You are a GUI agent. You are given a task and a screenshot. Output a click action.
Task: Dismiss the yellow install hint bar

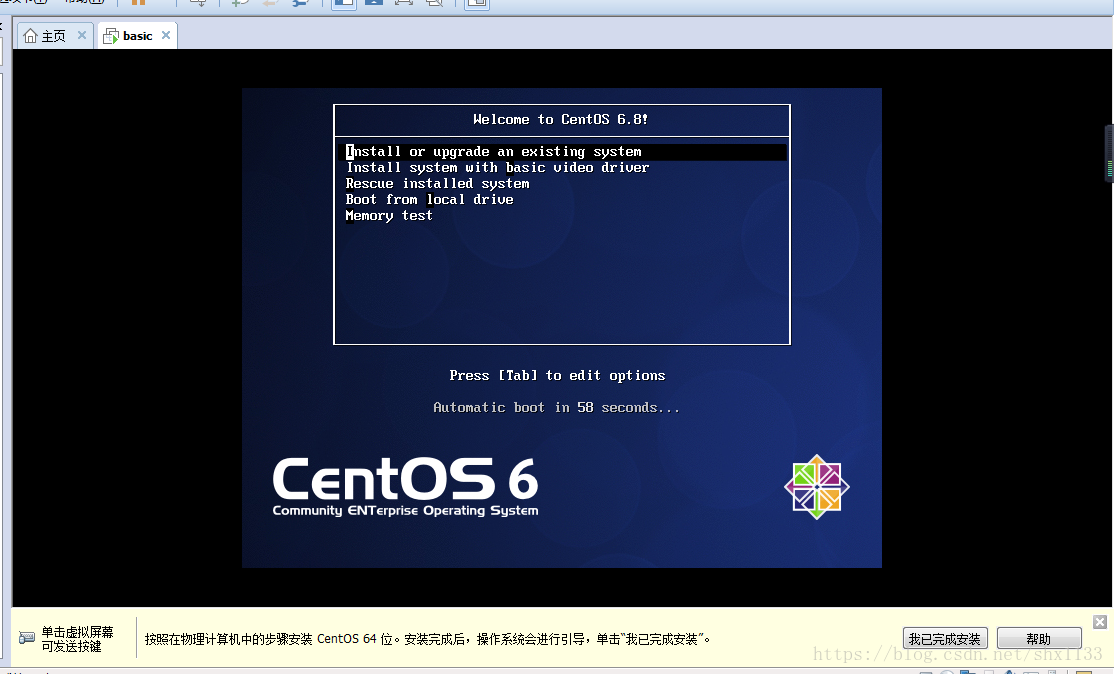[1100, 622]
